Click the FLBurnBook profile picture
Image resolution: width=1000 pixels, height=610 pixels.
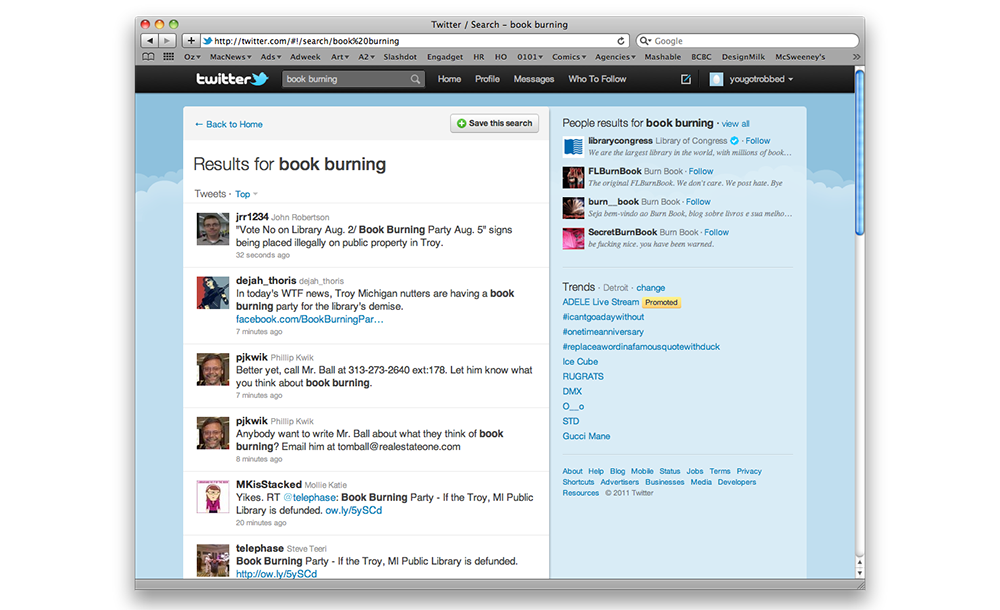(x=573, y=177)
